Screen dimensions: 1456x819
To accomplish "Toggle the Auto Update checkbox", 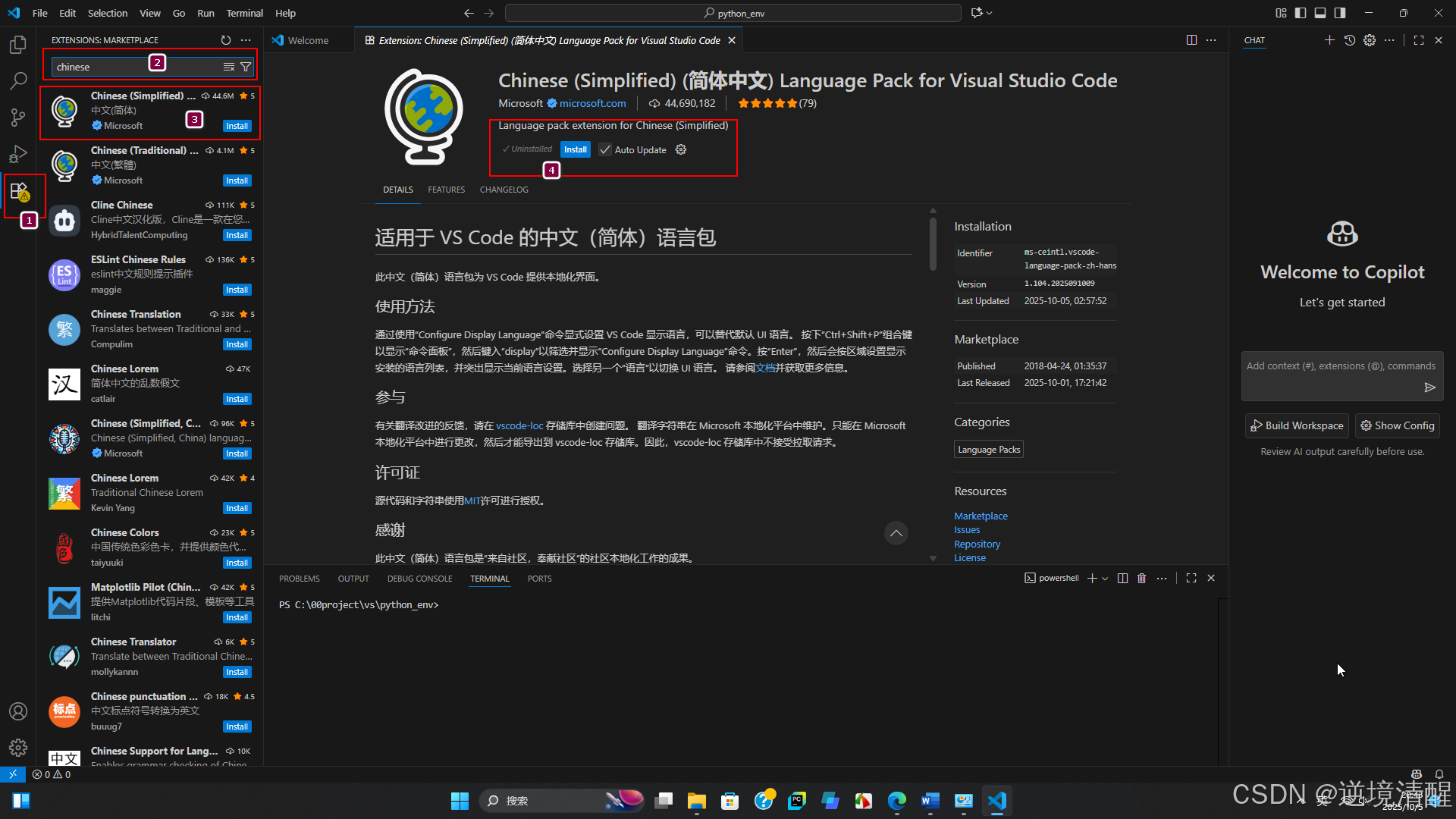I will 605,149.
